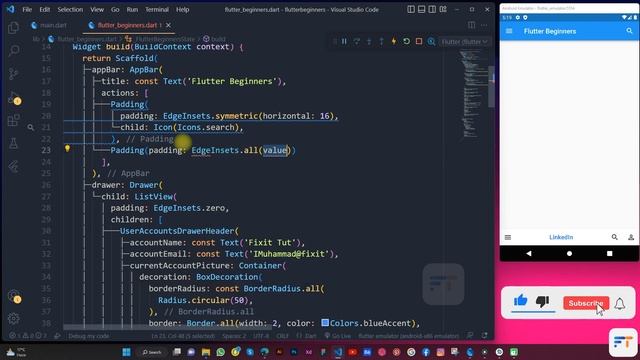
Task: Click Step Over in debug toolbar
Action: pyautogui.click(x=357, y=42)
